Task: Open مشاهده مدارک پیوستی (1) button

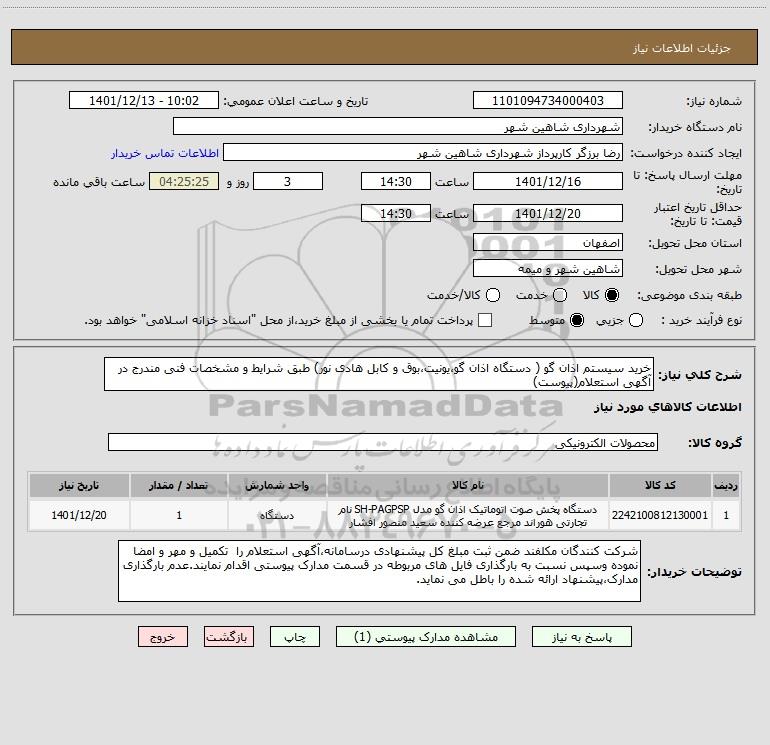Action: [426, 636]
